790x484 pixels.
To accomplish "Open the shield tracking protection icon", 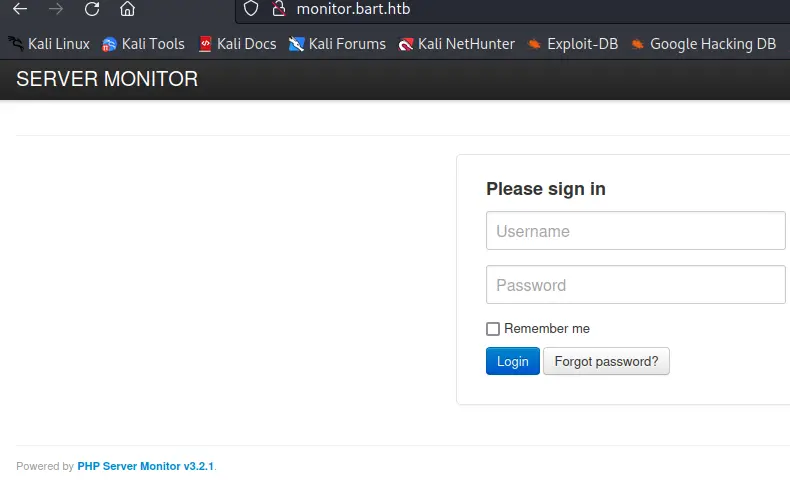I will [x=251, y=9].
